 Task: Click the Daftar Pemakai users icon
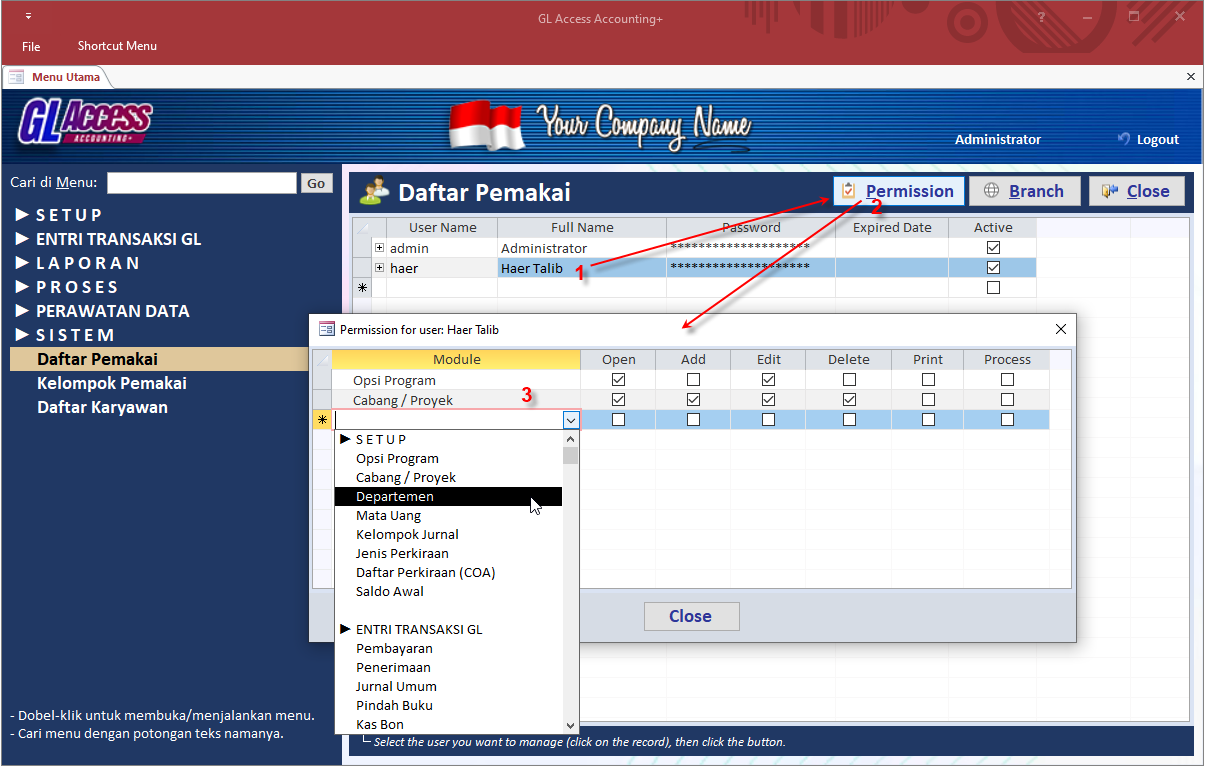[x=376, y=191]
